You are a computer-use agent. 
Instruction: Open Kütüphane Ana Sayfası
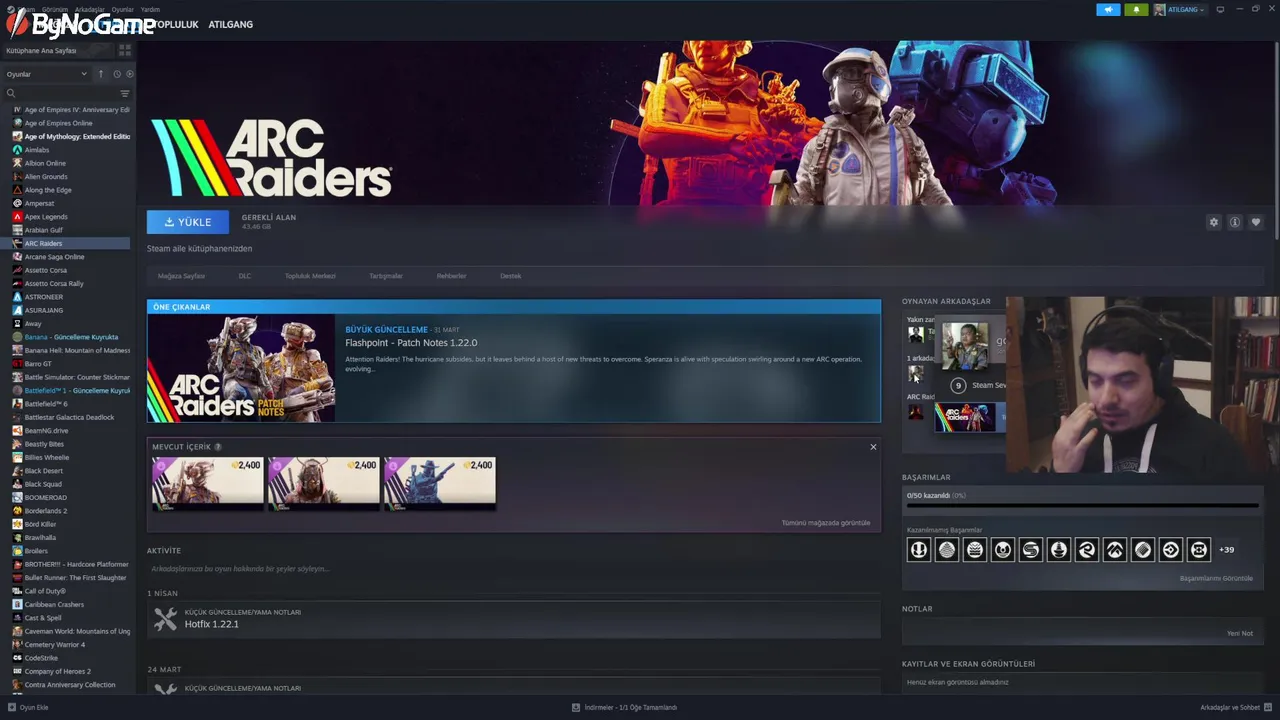[x=41, y=50]
